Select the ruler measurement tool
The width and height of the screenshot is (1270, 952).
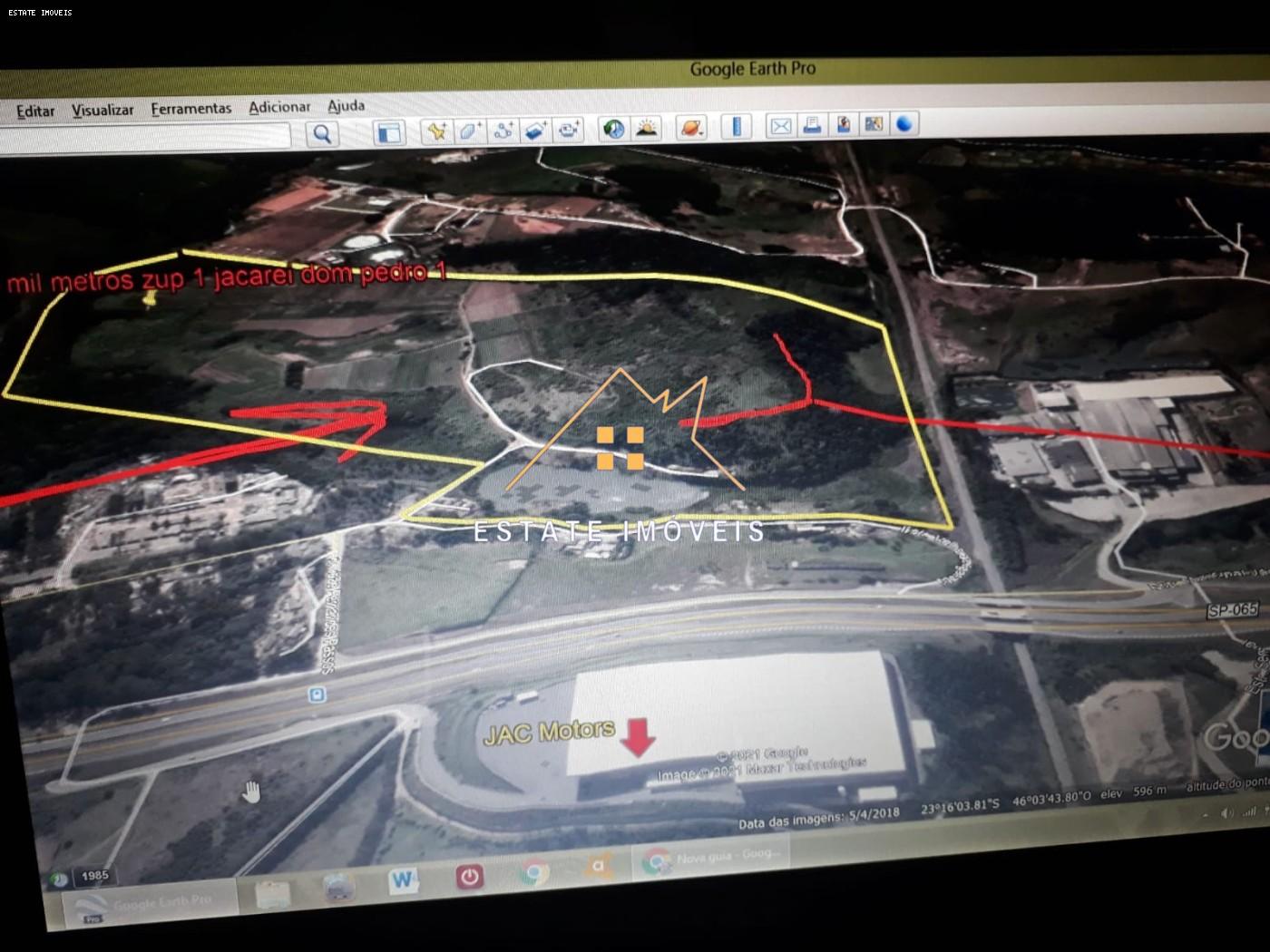tap(736, 126)
